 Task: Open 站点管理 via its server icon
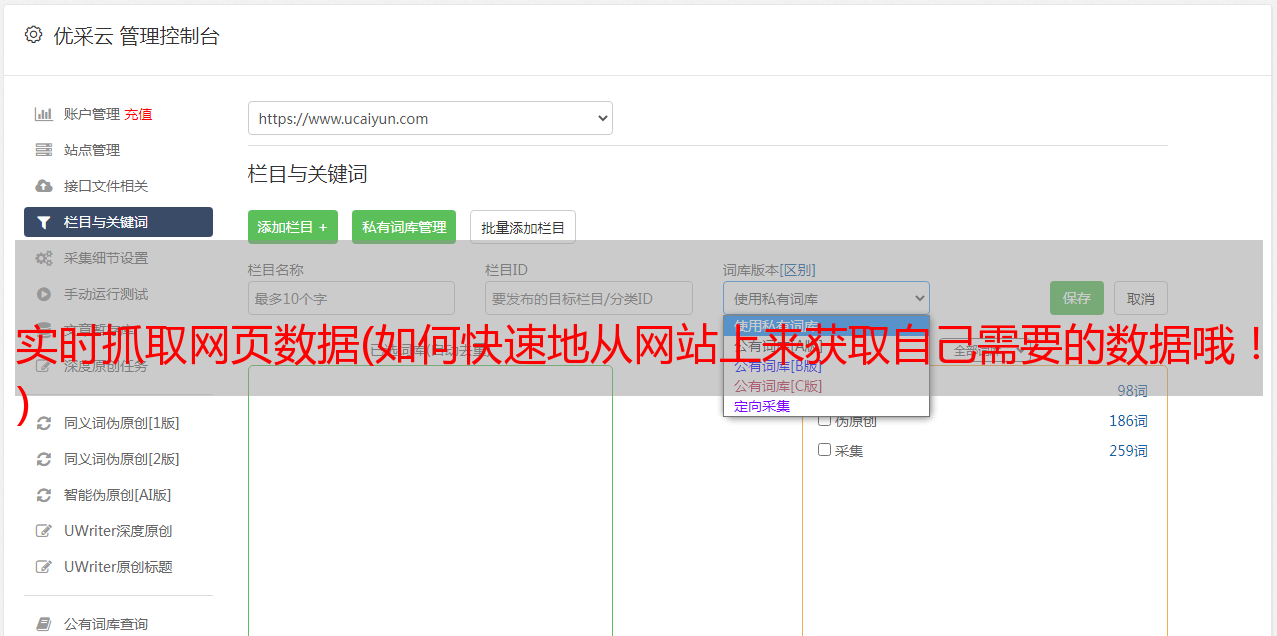44,150
